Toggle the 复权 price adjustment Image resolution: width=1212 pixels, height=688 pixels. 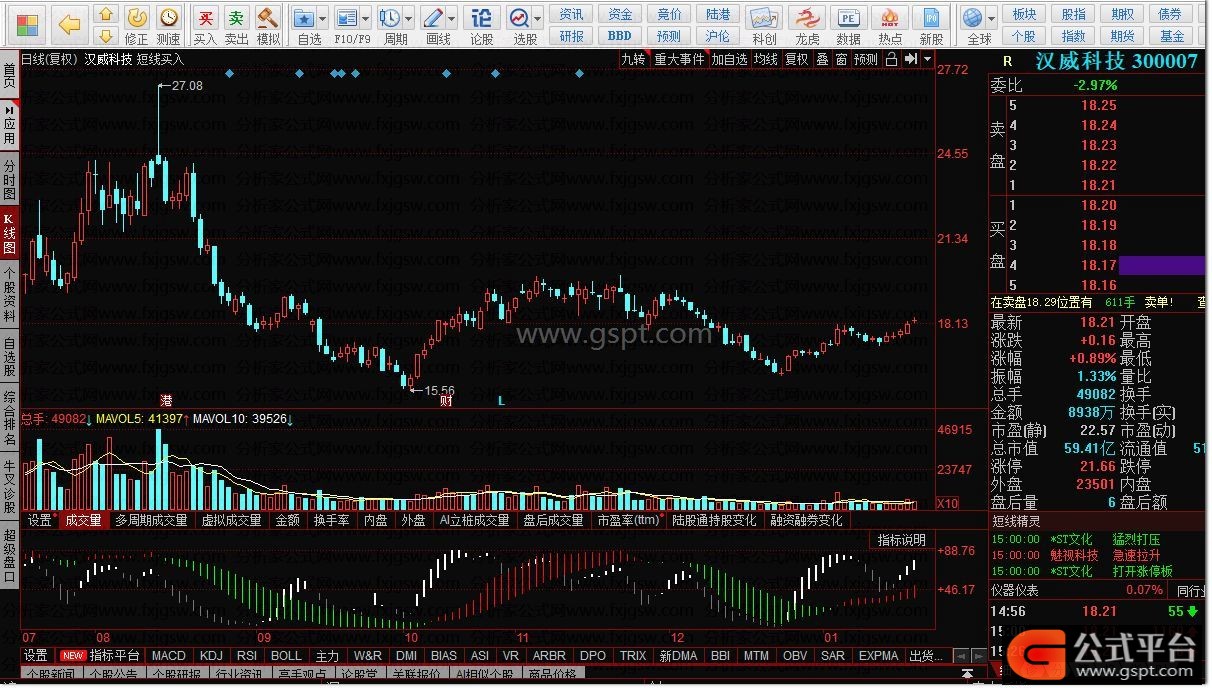(x=796, y=59)
